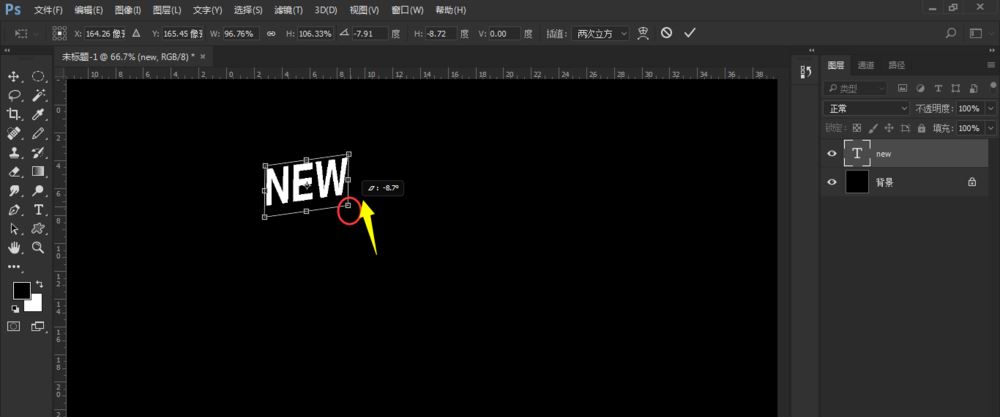Screen dimensions: 1000x417
Task: Select the Gradient tool
Action: [38, 172]
